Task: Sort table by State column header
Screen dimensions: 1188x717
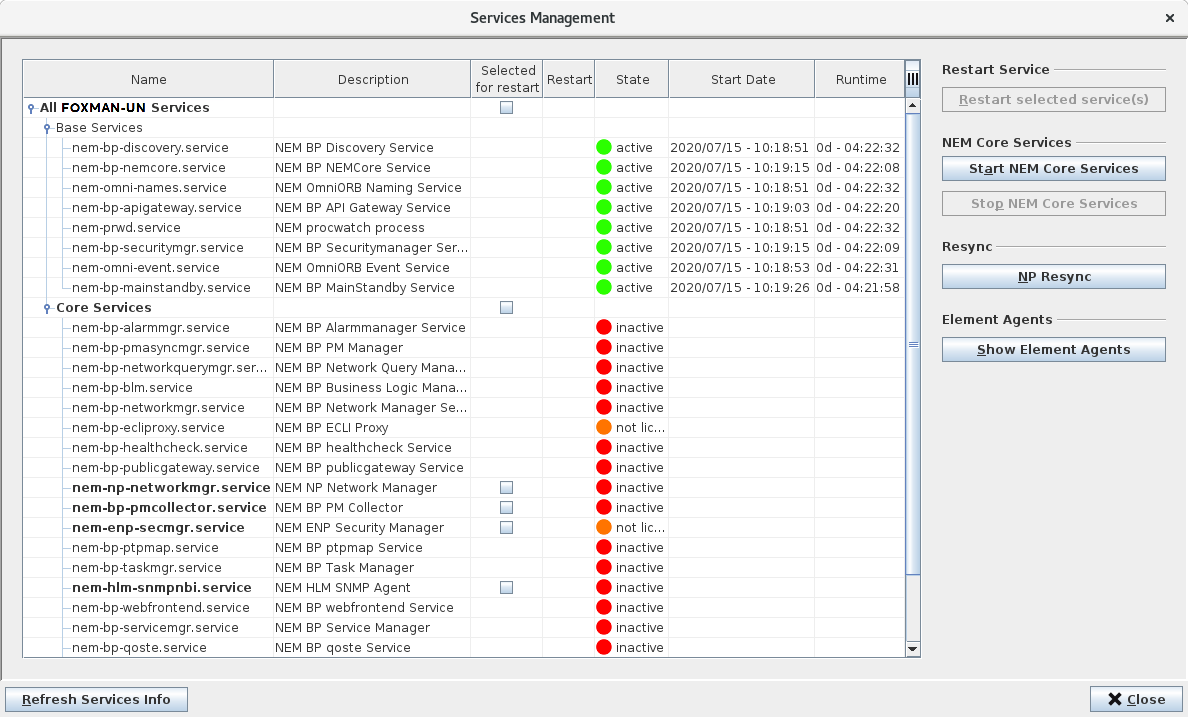Action: (x=632, y=80)
